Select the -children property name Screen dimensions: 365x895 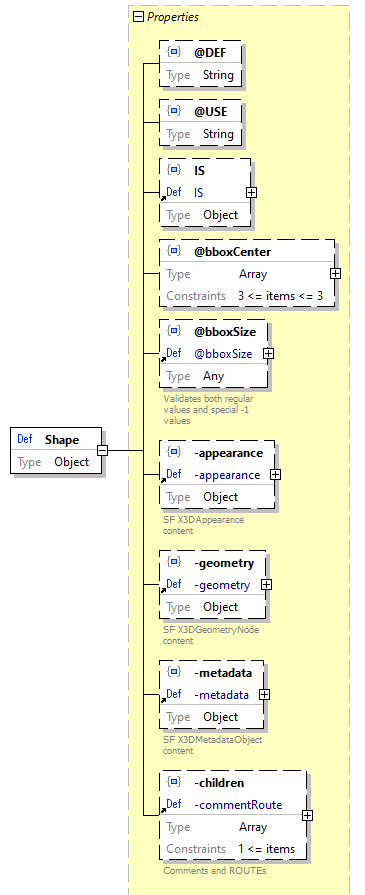(x=219, y=783)
